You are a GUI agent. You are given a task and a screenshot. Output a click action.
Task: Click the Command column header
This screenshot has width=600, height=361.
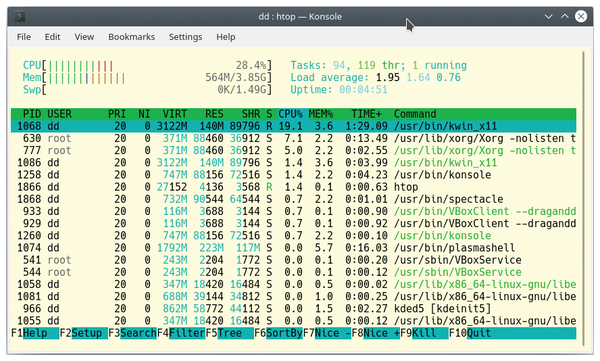coord(415,114)
